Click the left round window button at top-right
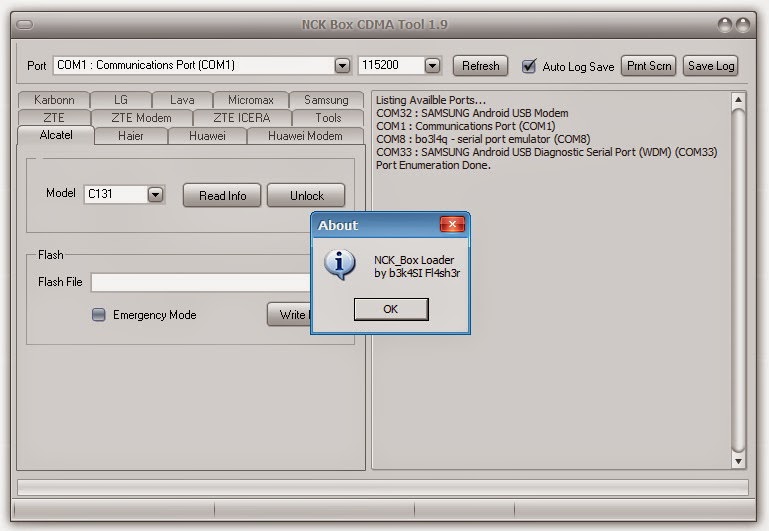 724,25
